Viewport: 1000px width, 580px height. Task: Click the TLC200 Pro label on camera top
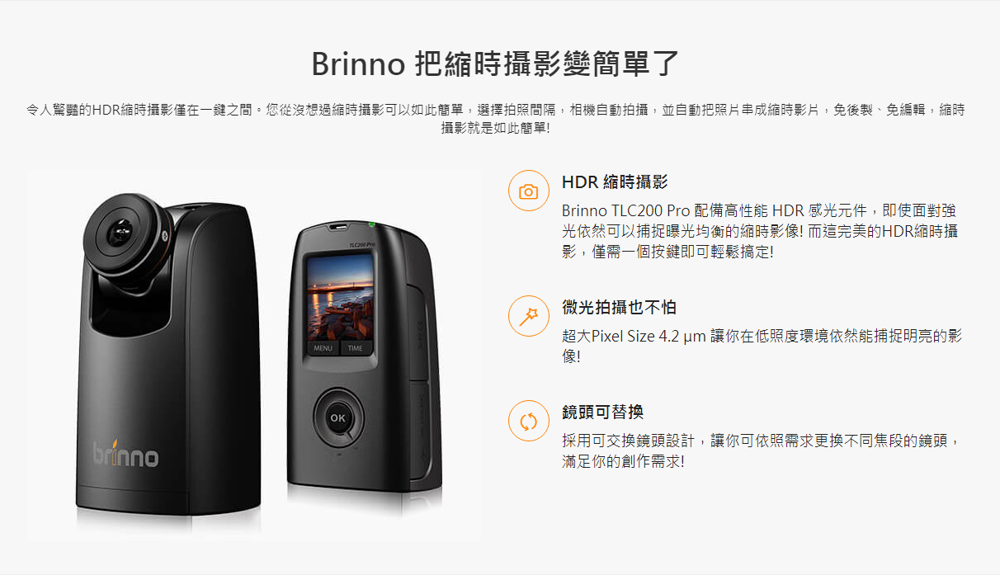pos(362,245)
